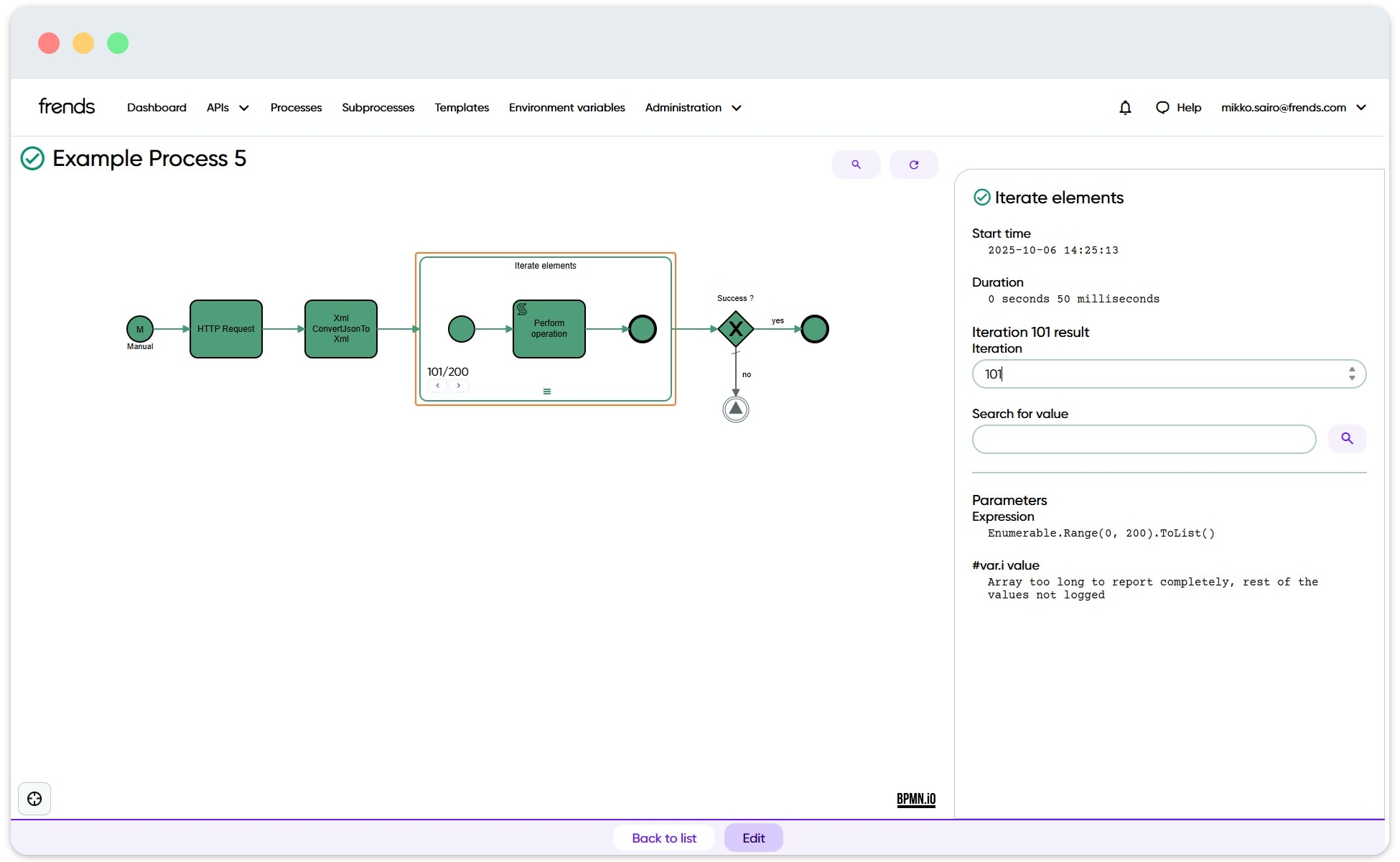Screen dimensions: 1400x862
Task: Select the triangle throw event below gateway
Action: tap(736, 409)
